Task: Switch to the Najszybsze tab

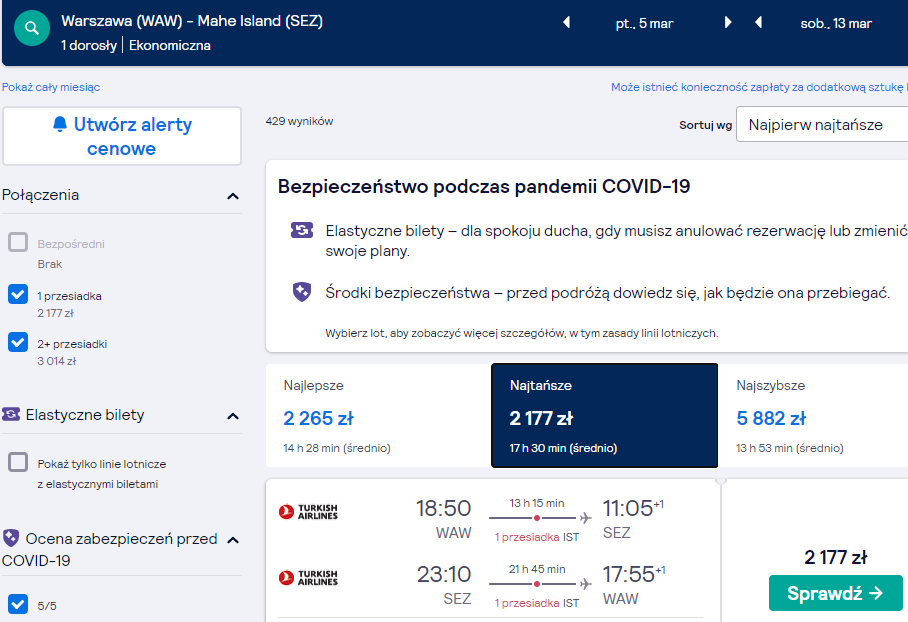Action: tap(813, 415)
